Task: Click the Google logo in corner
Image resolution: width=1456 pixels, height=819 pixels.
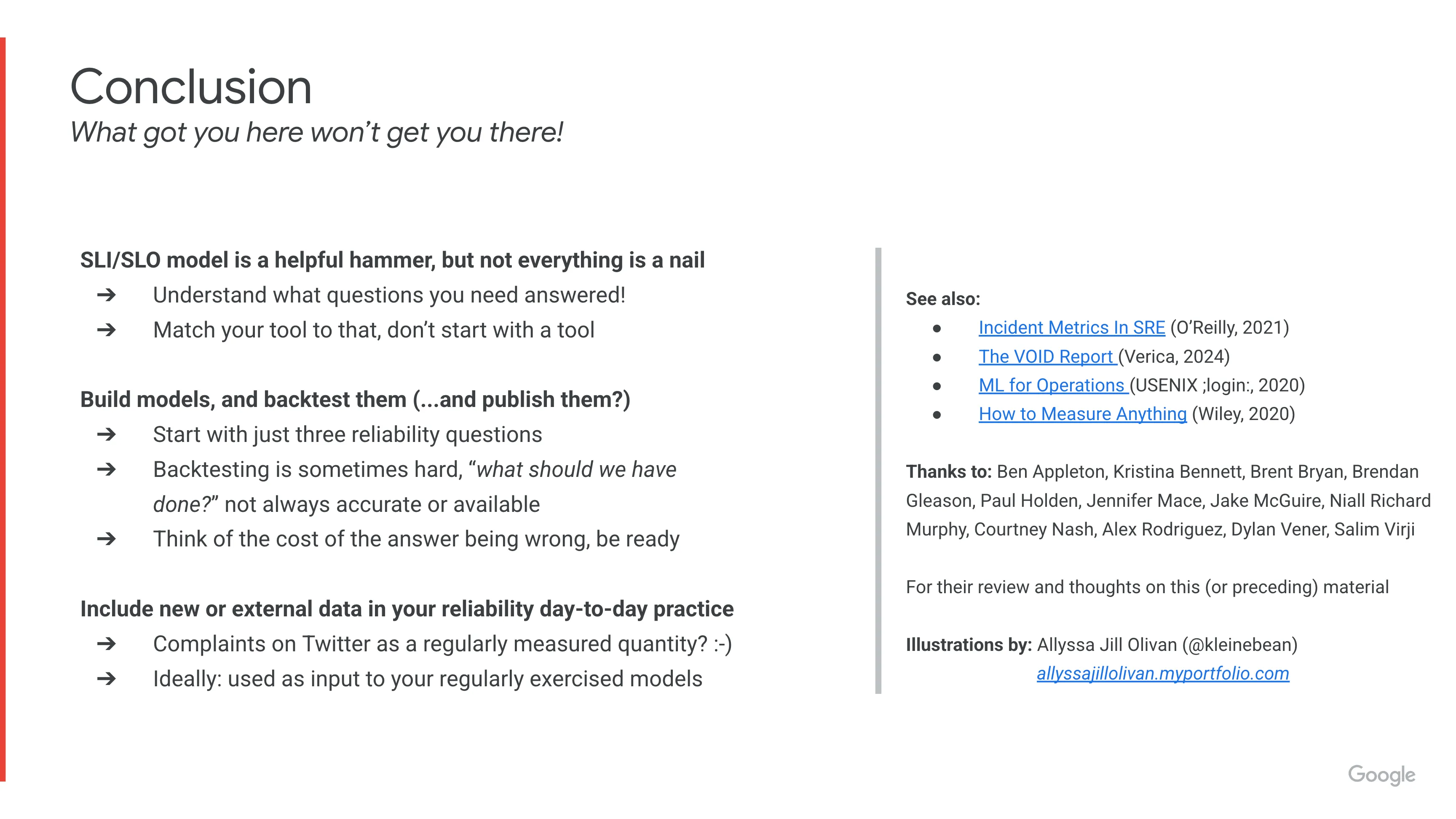Action: [1381, 775]
